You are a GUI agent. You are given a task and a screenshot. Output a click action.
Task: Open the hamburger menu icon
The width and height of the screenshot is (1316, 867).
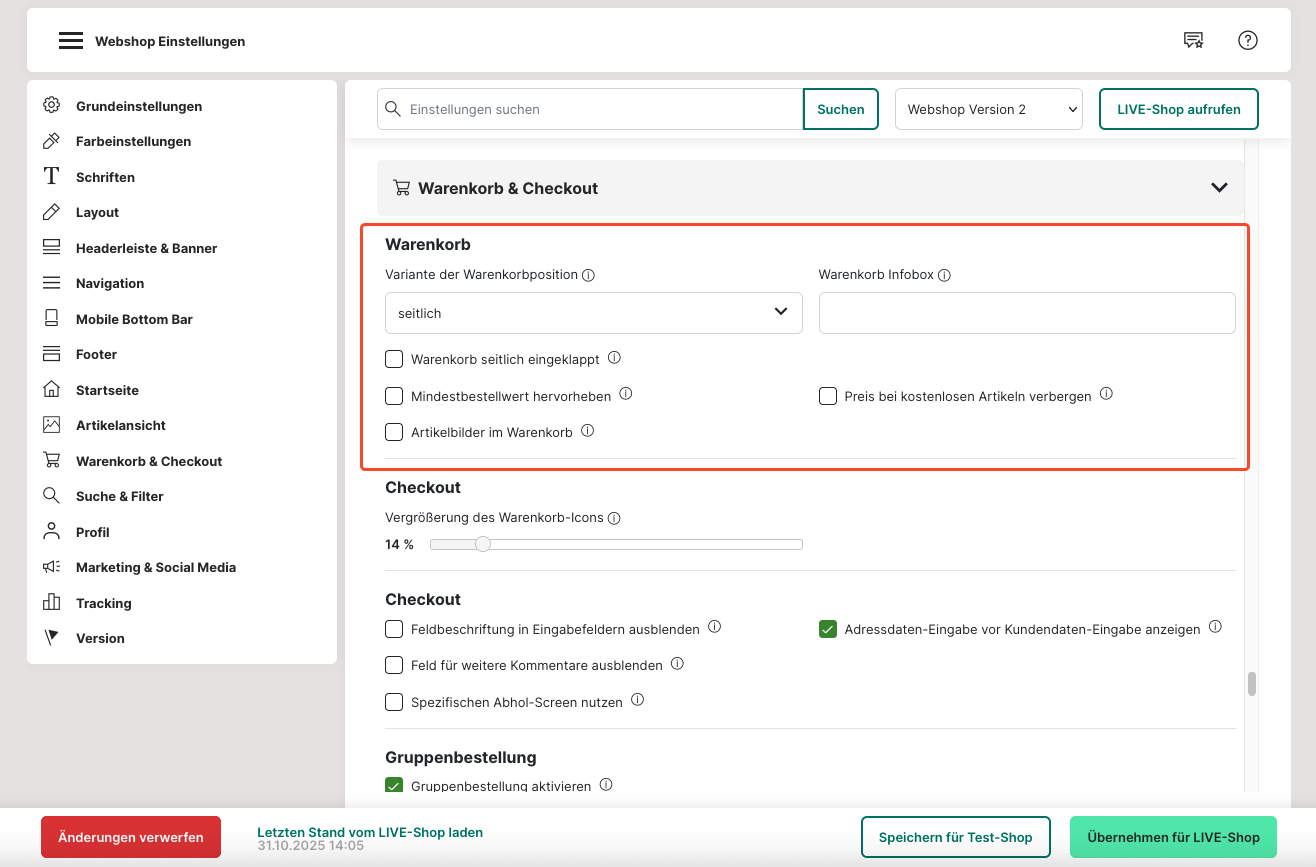pos(70,41)
